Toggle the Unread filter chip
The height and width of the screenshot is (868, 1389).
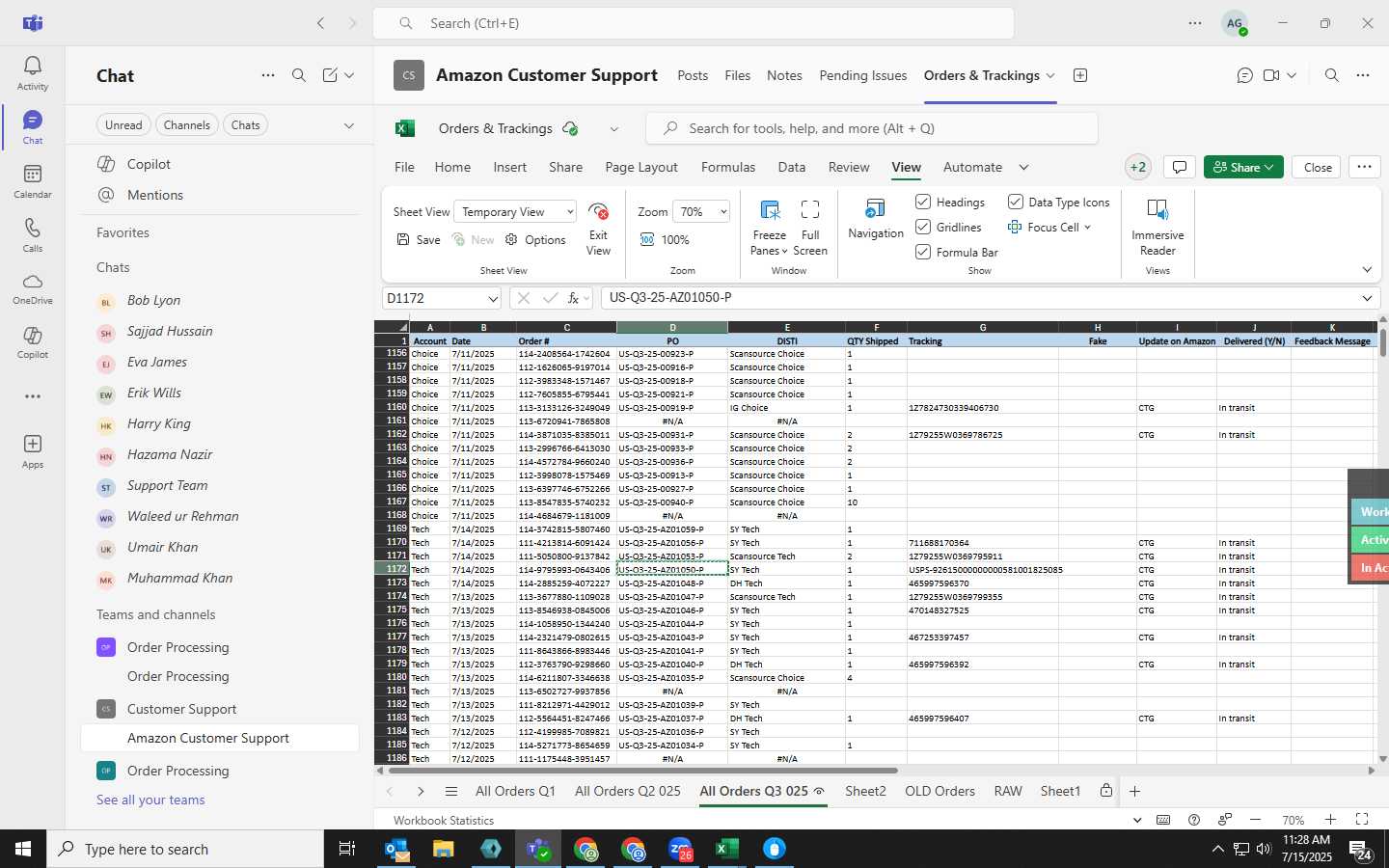[x=123, y=125]
